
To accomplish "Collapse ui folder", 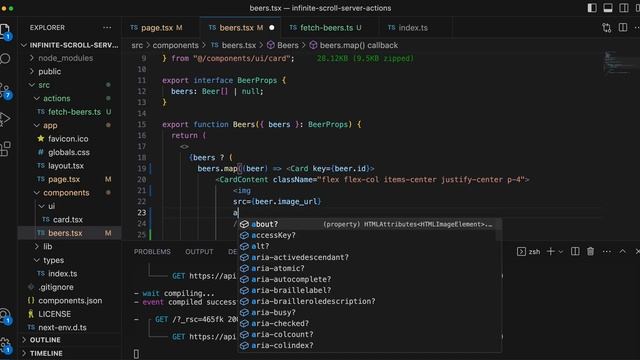I will click(69, 206).
